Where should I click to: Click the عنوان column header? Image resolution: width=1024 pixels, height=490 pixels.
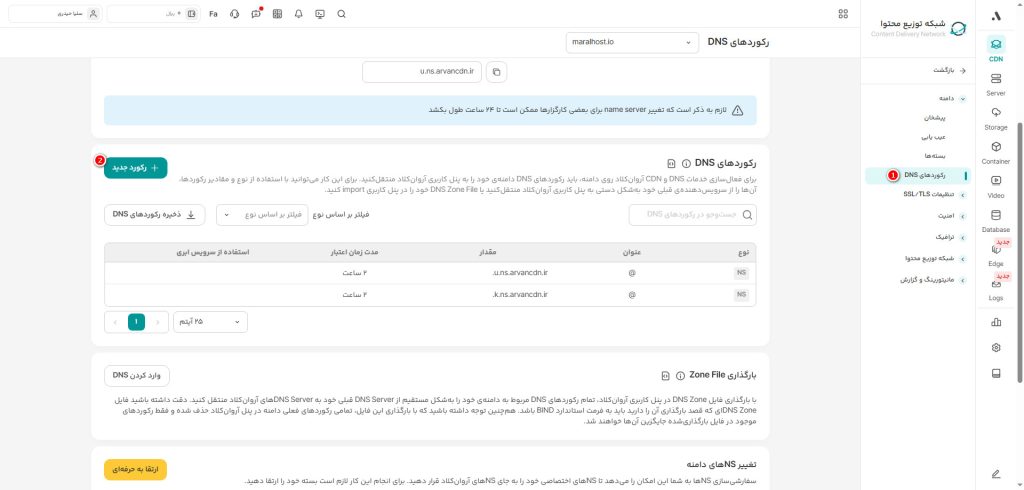(x=632, y=252)
